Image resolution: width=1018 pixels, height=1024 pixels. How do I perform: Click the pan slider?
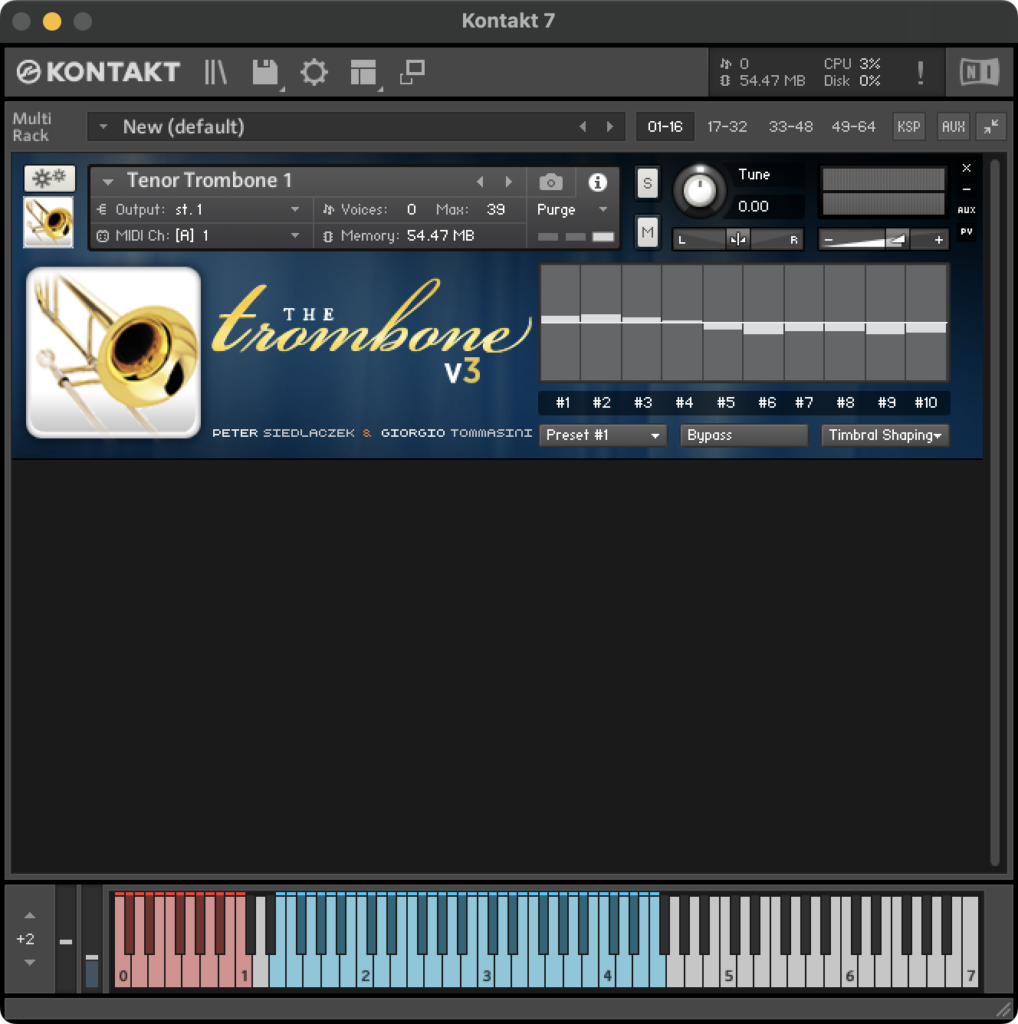click(x=738, y=240)
